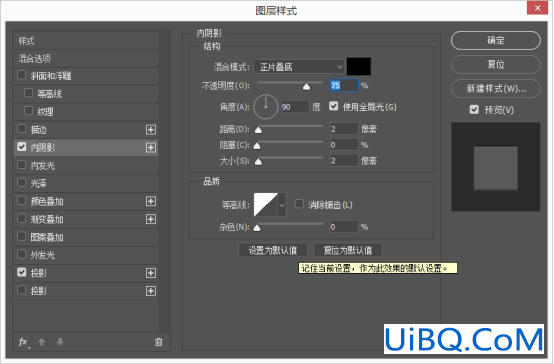
Task: Enable 光泽 checkbox
Action: tap(22, 183)
